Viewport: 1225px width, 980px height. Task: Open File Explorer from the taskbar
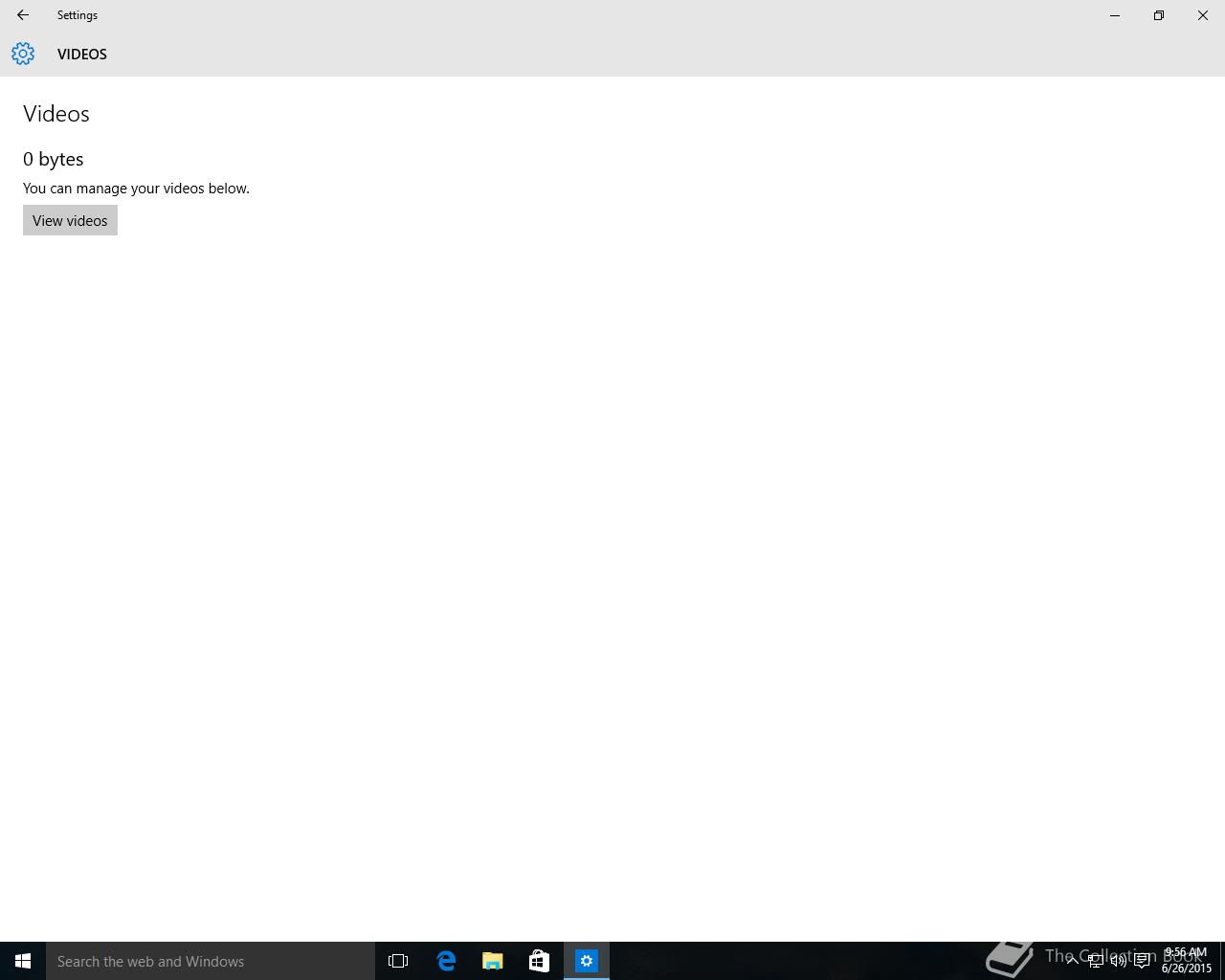(x=493, y=961)
